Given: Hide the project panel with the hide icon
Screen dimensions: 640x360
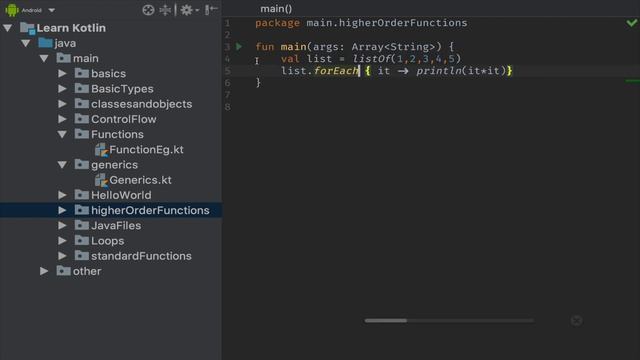Looking at the screenshot, I should click(211, 10).
